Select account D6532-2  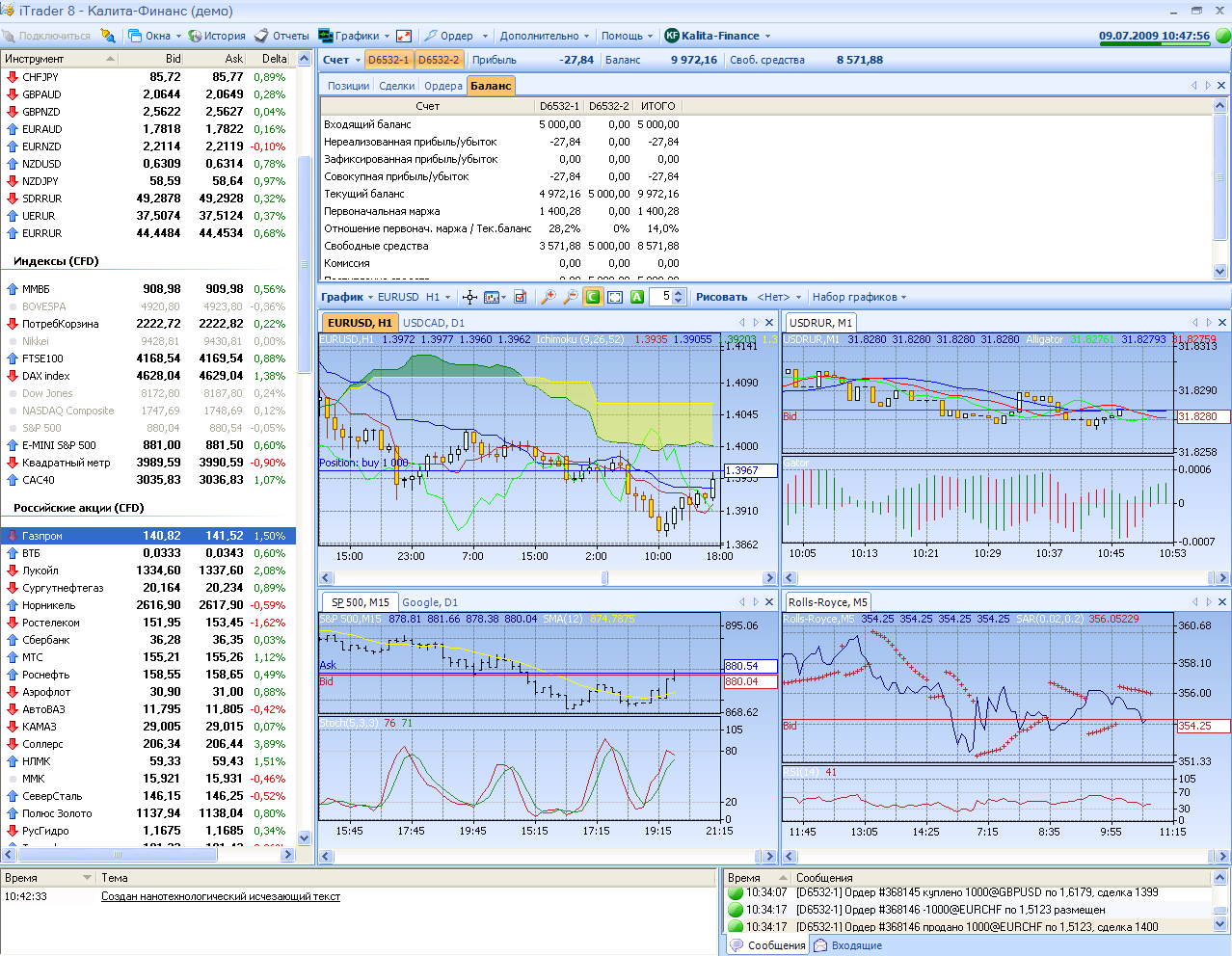click(x=439, y=60)
